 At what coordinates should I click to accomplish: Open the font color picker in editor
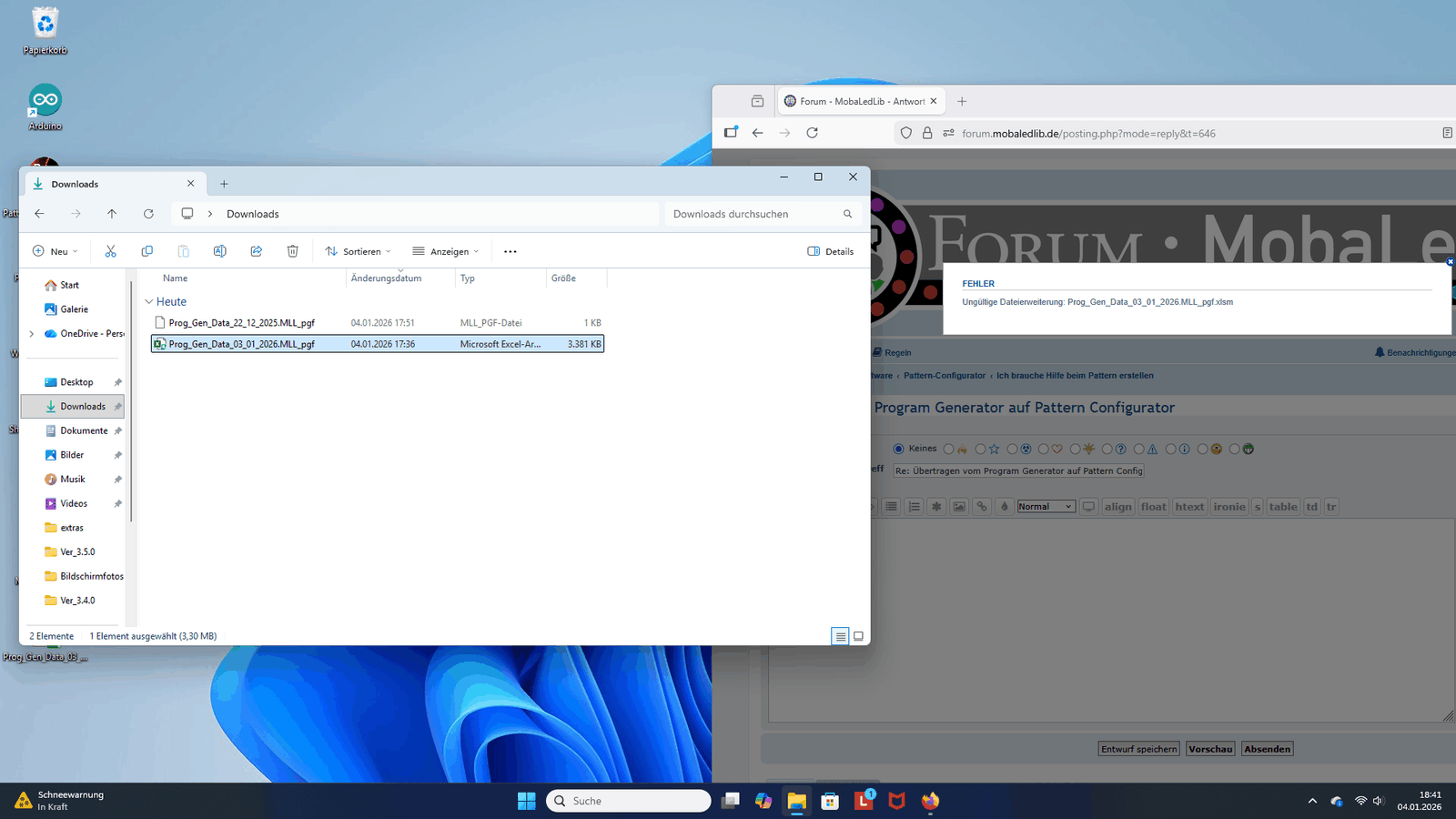click(x=1004, y=507)
